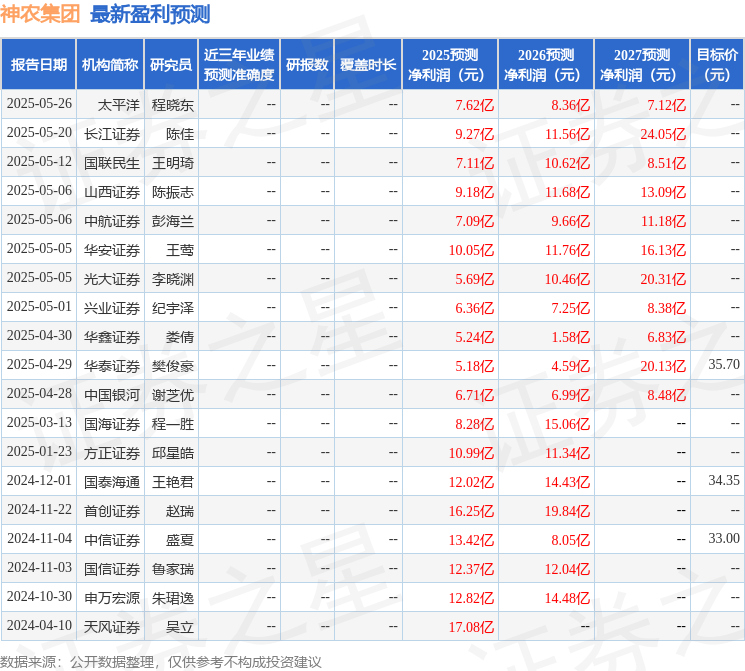Click the 华安证券 institution cell
The height and width of the screenshot is (671, 745).
tap(112, 250)
